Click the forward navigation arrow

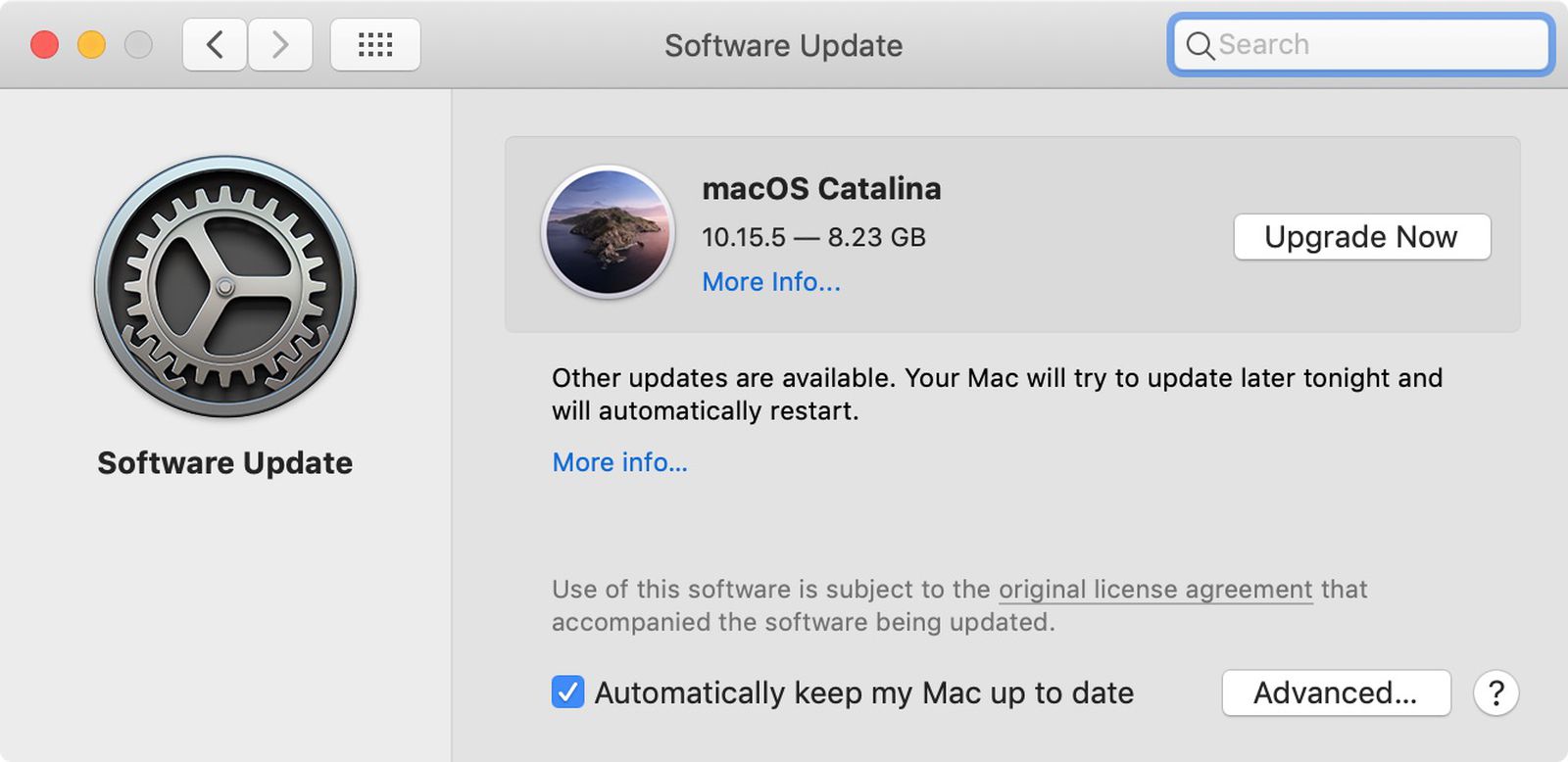(x=280, y=44)
